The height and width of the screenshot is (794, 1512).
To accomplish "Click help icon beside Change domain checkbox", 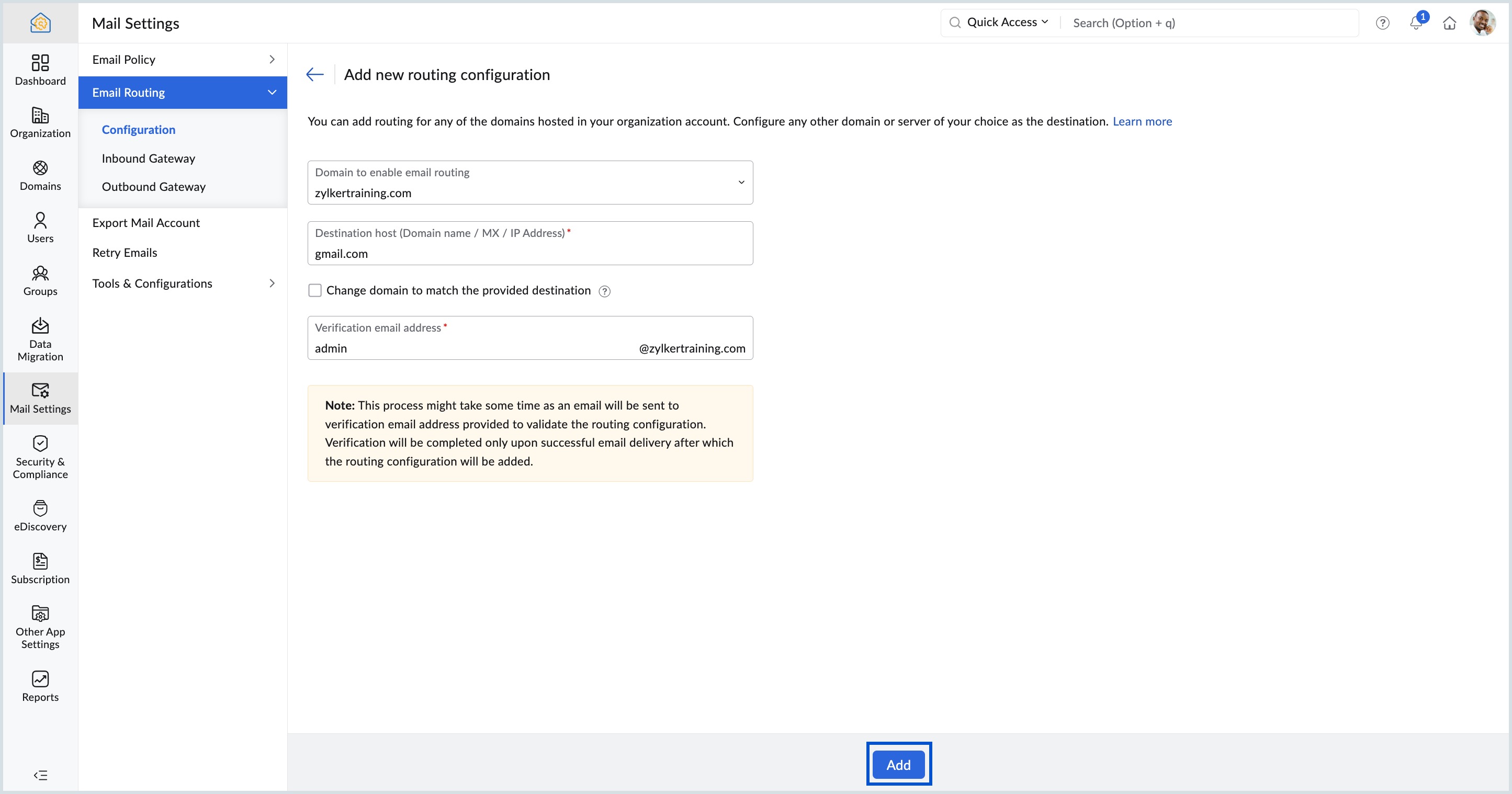I will (x=604, y=291).
